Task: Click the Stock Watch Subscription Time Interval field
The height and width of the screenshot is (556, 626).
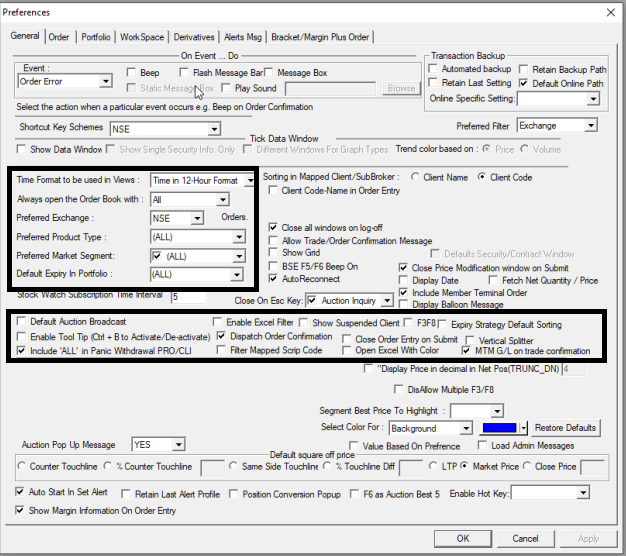Action: (x=187, y=297)
